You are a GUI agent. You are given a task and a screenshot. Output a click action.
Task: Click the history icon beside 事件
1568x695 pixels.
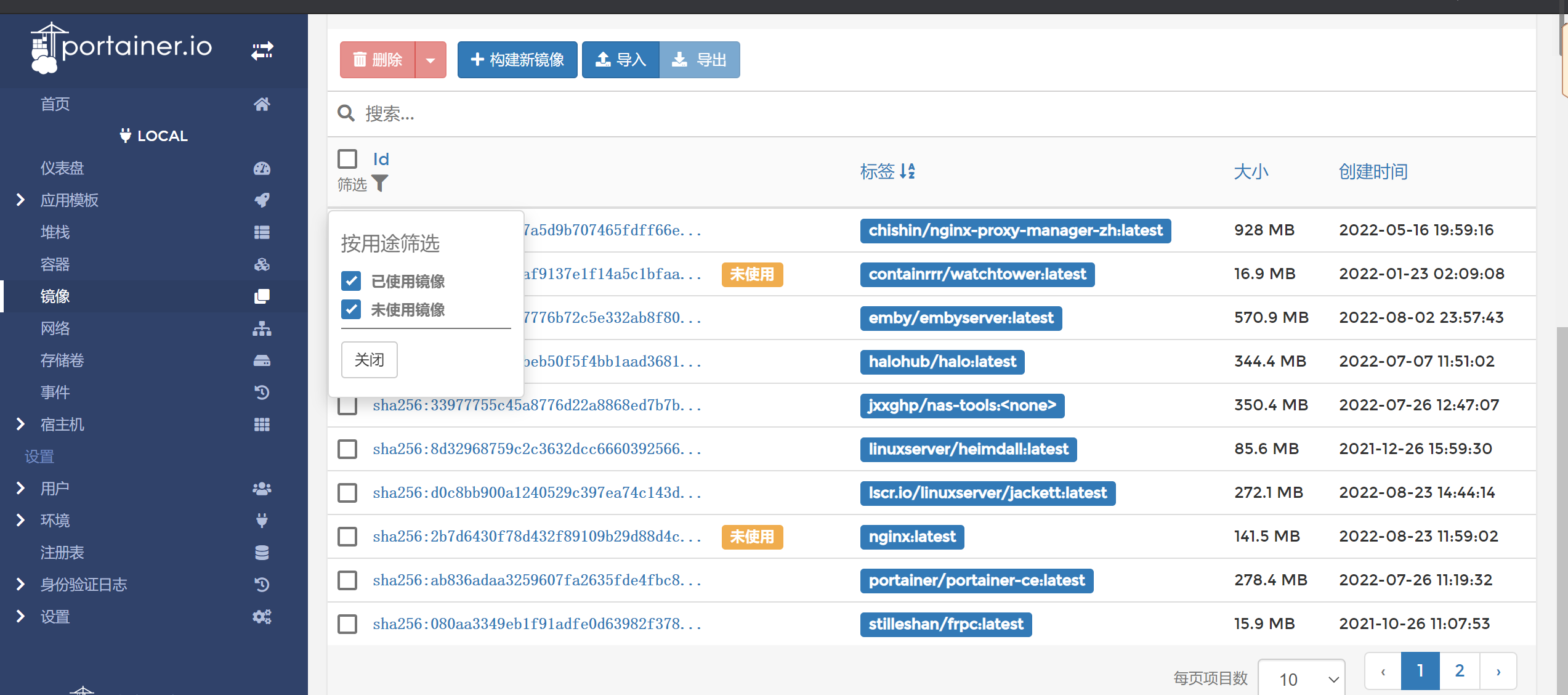[262, 392]
